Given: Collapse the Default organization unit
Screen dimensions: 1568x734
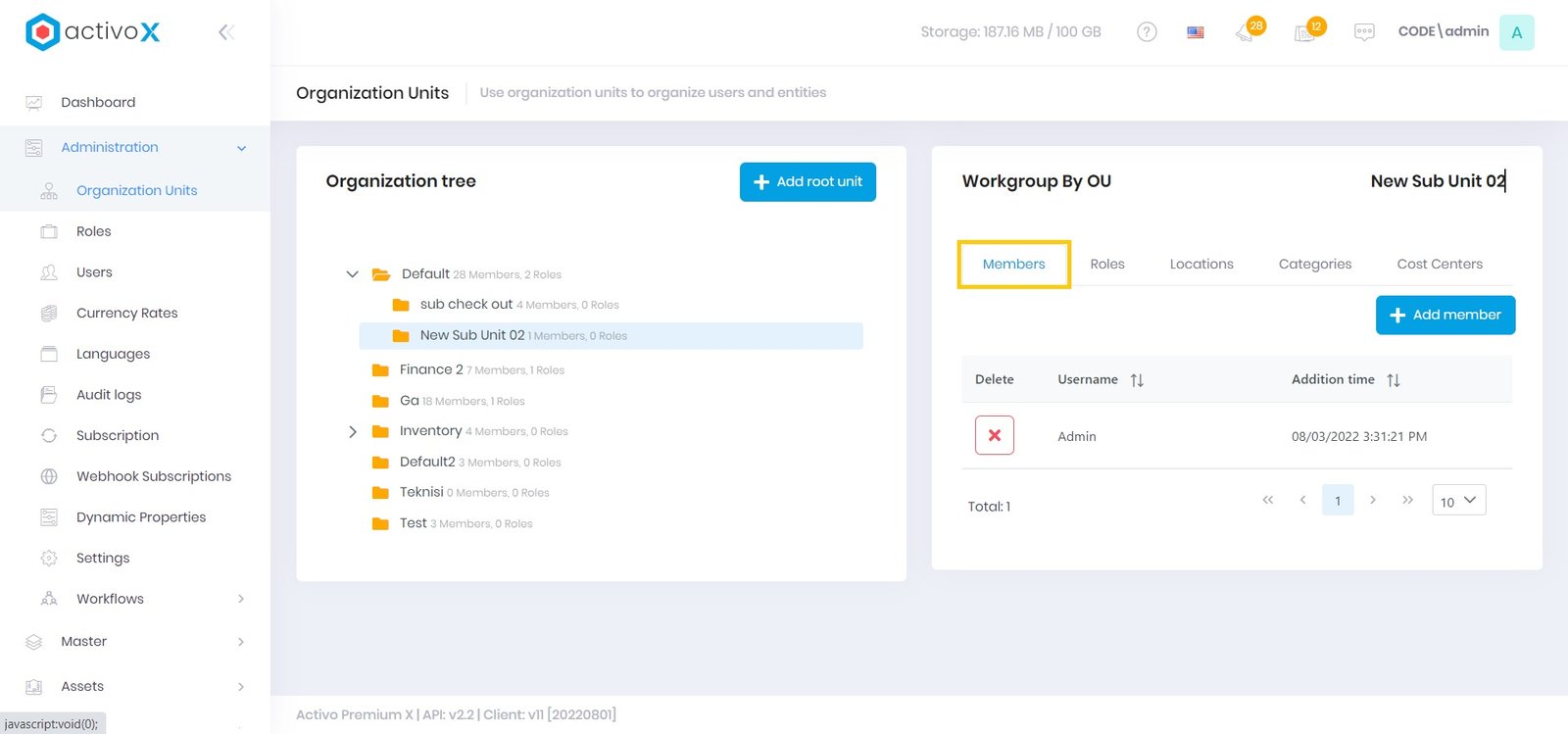Looking at the screenshot, I should (x=352, y=274).
